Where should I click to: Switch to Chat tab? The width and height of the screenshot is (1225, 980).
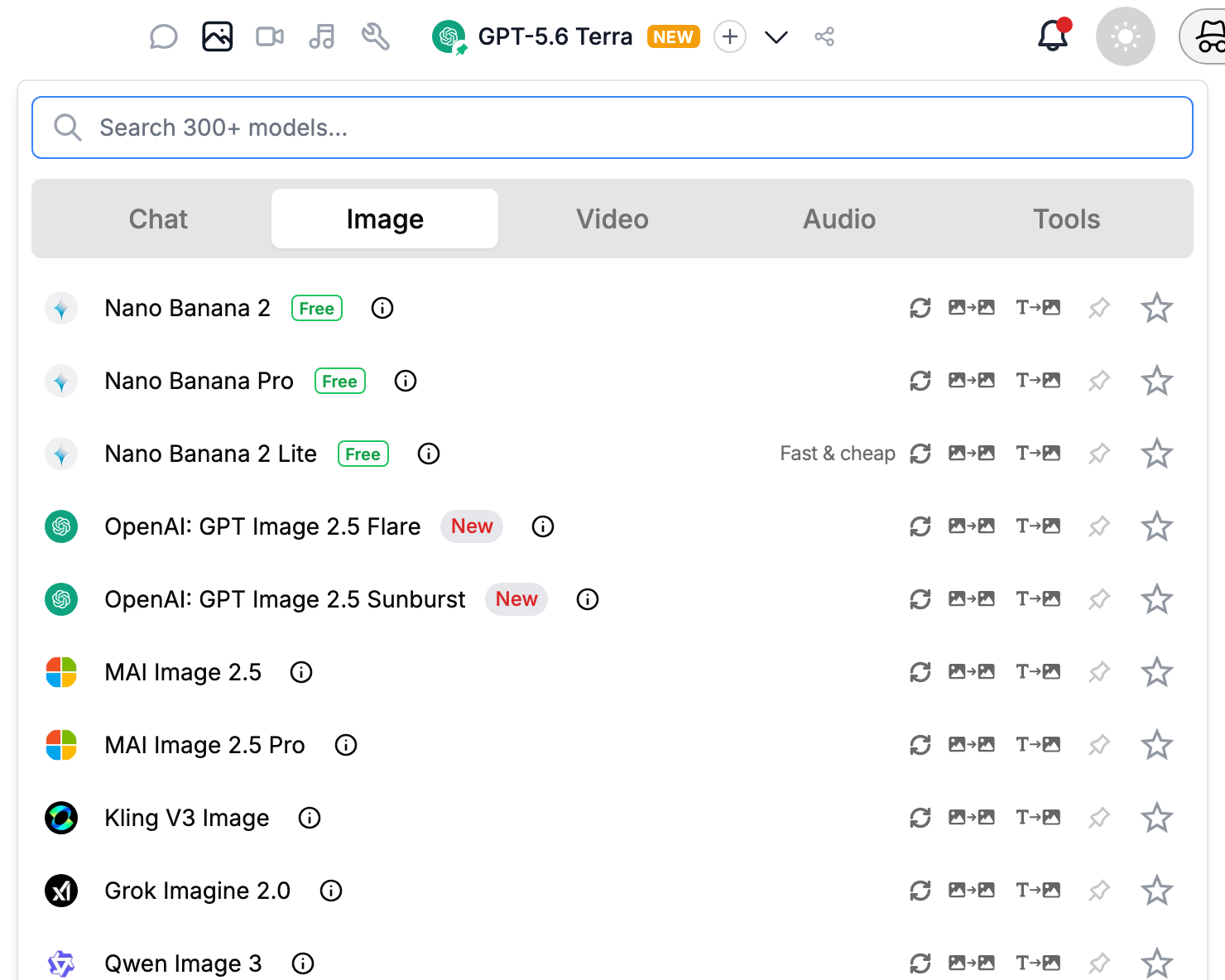pyautogui.click(x=158, y=219)
